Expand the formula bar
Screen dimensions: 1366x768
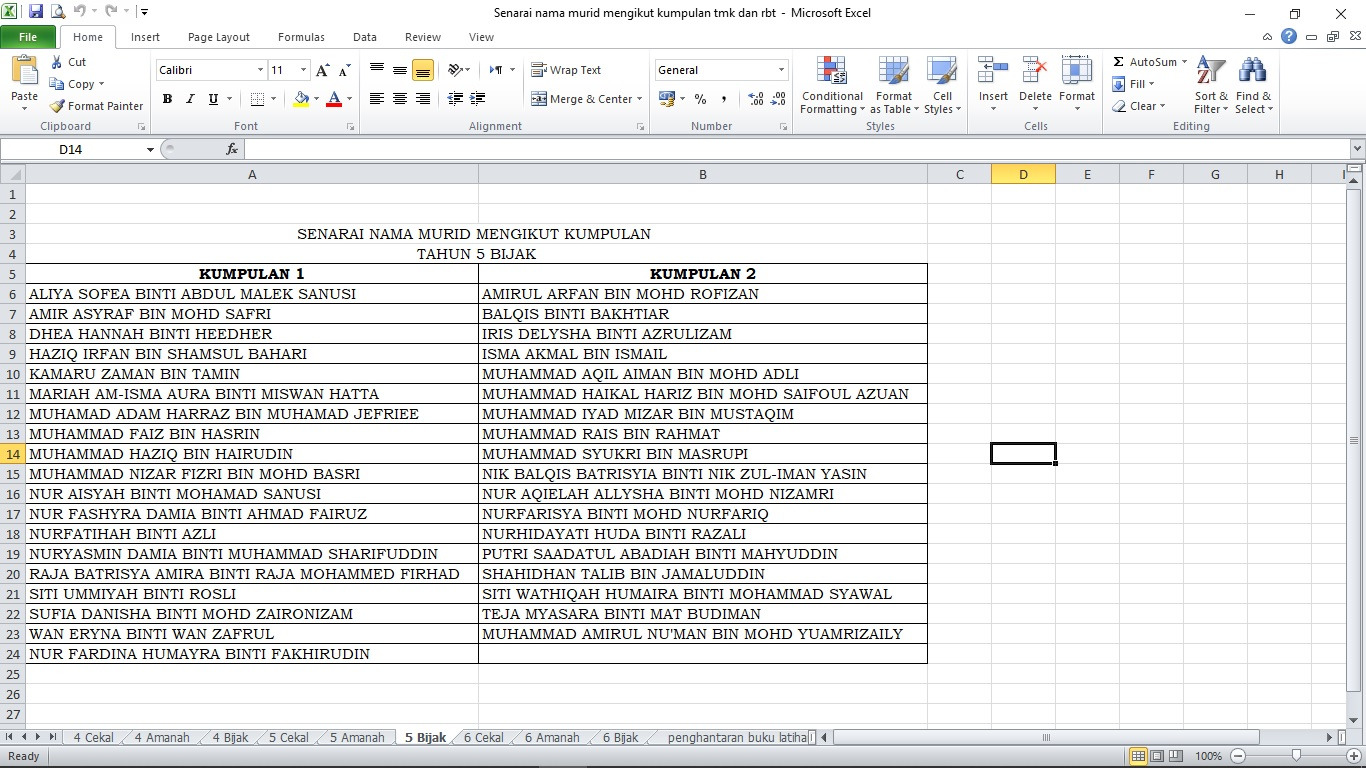coord(1357,149)
